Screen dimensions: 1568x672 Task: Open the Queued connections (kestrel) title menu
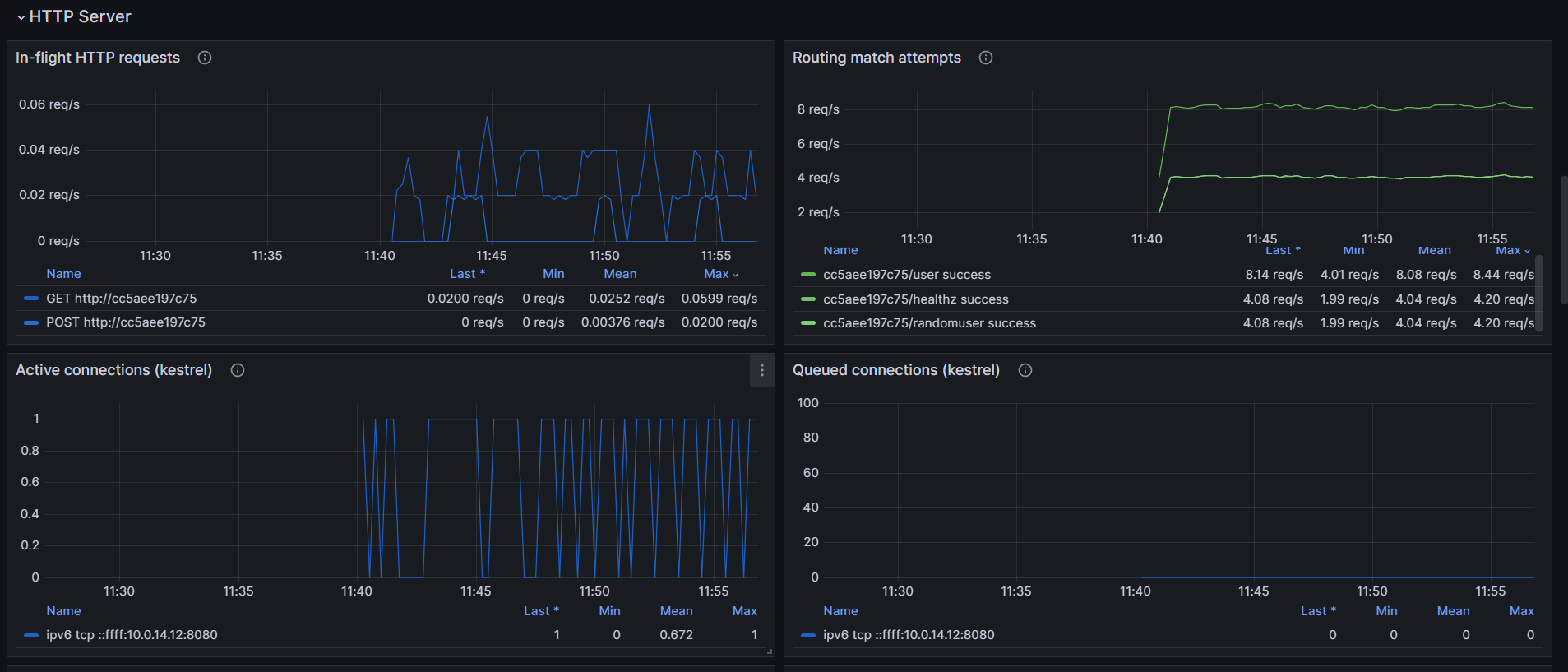click(895, 370)
